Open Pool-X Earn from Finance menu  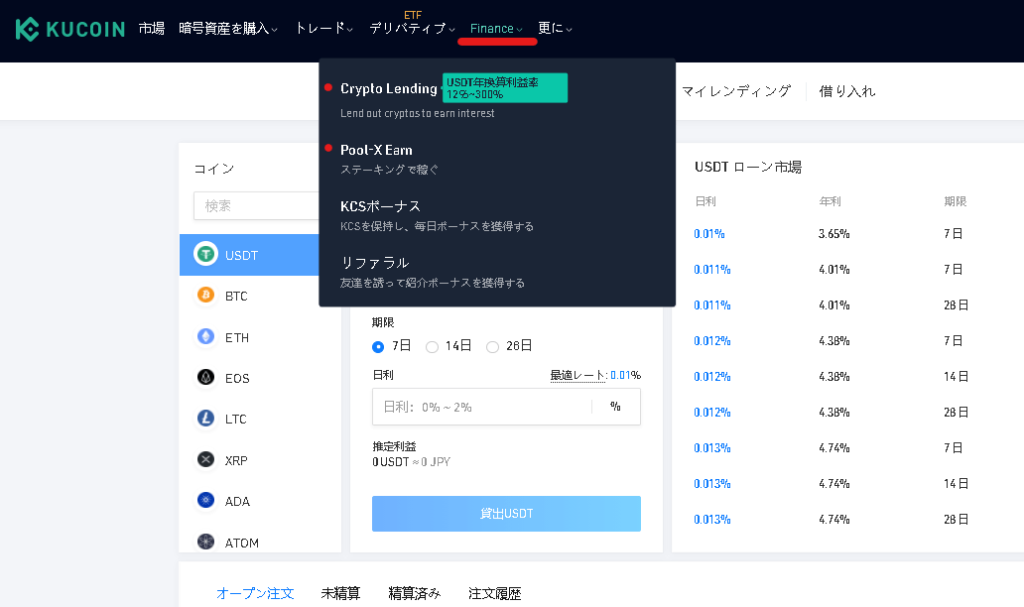pyautogui.click(x=376, y=150)
